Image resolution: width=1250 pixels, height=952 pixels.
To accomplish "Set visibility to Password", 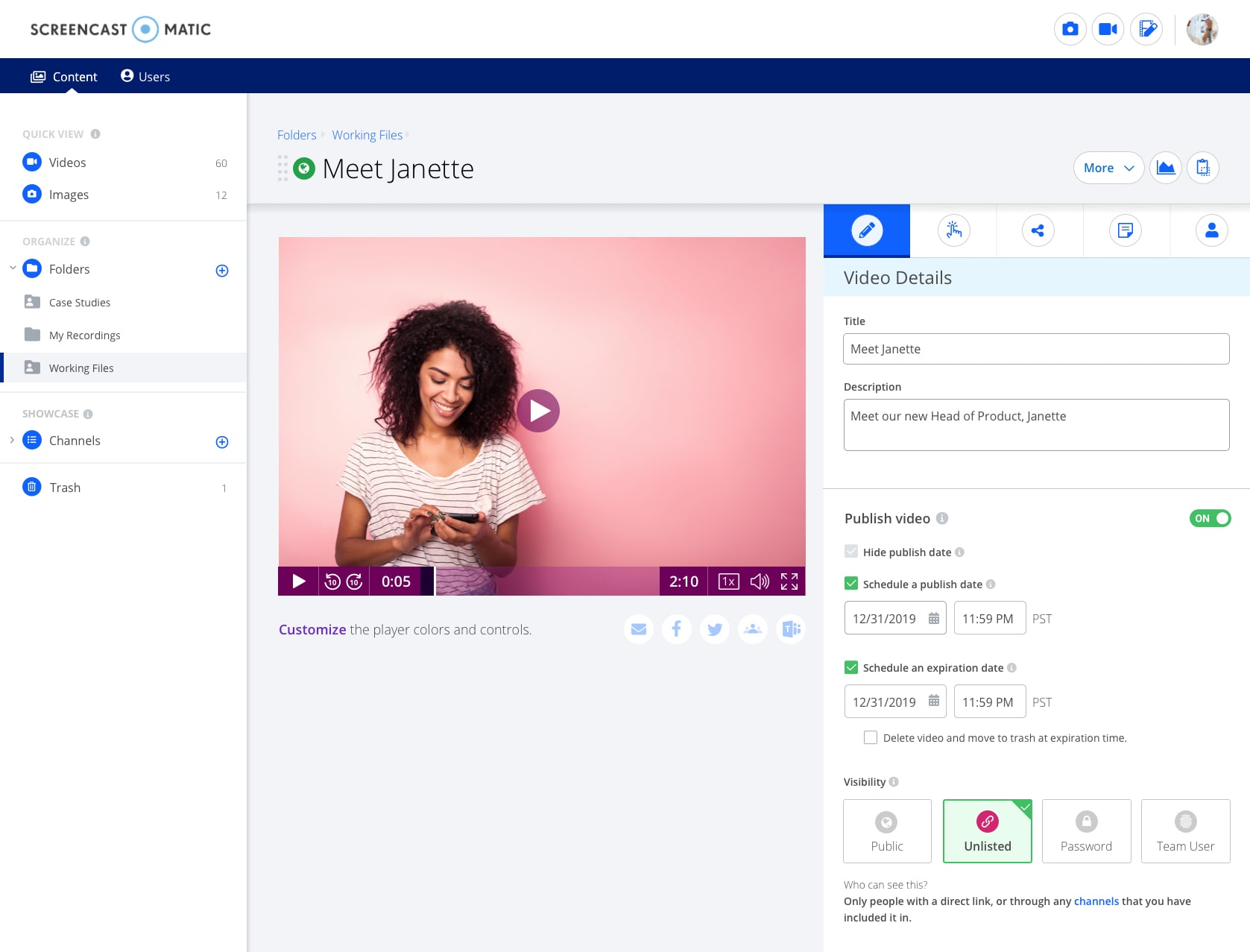I will (1086, 831).
